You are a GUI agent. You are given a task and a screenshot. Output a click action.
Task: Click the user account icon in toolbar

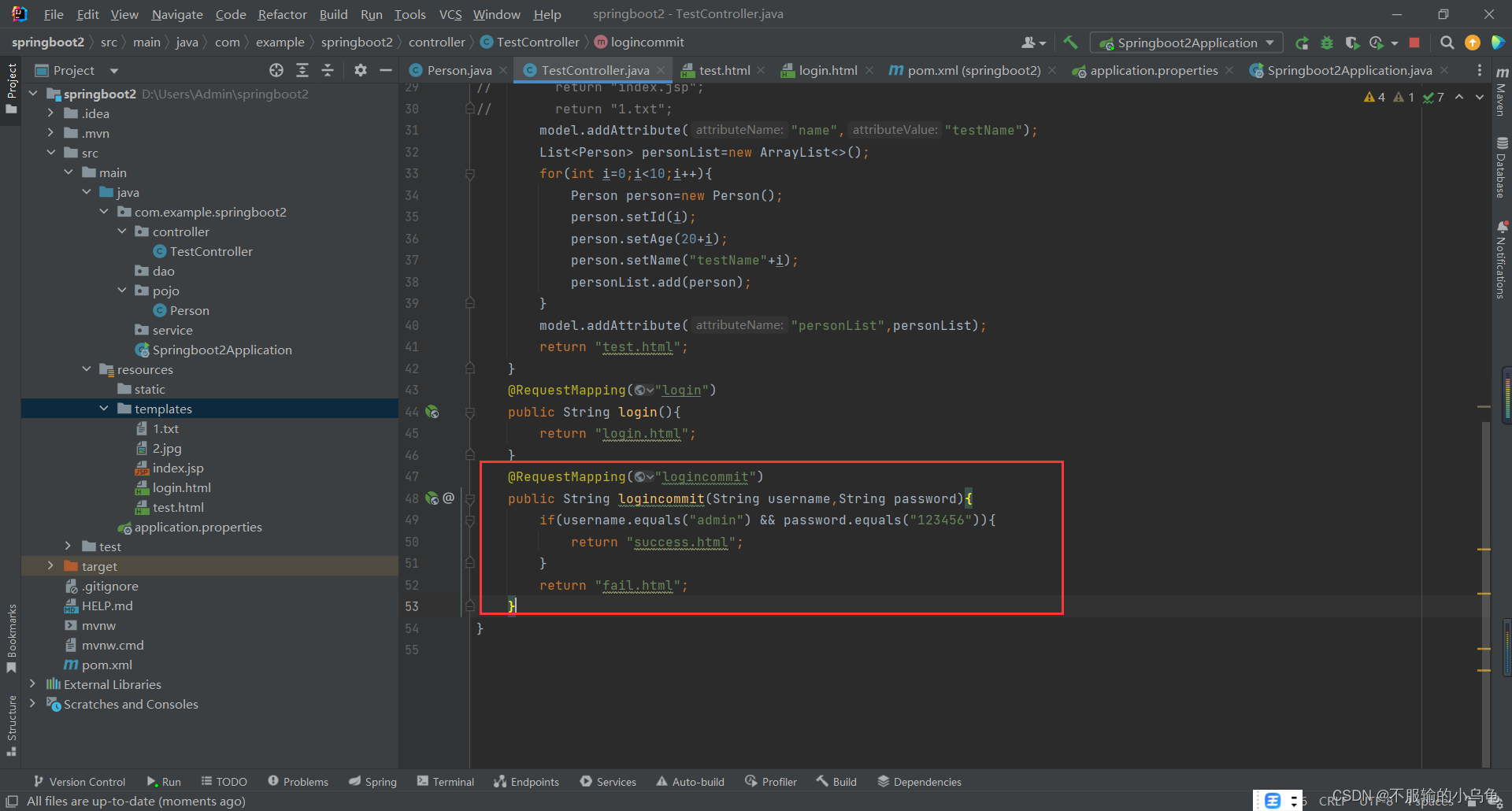(x=1033, y=43)
